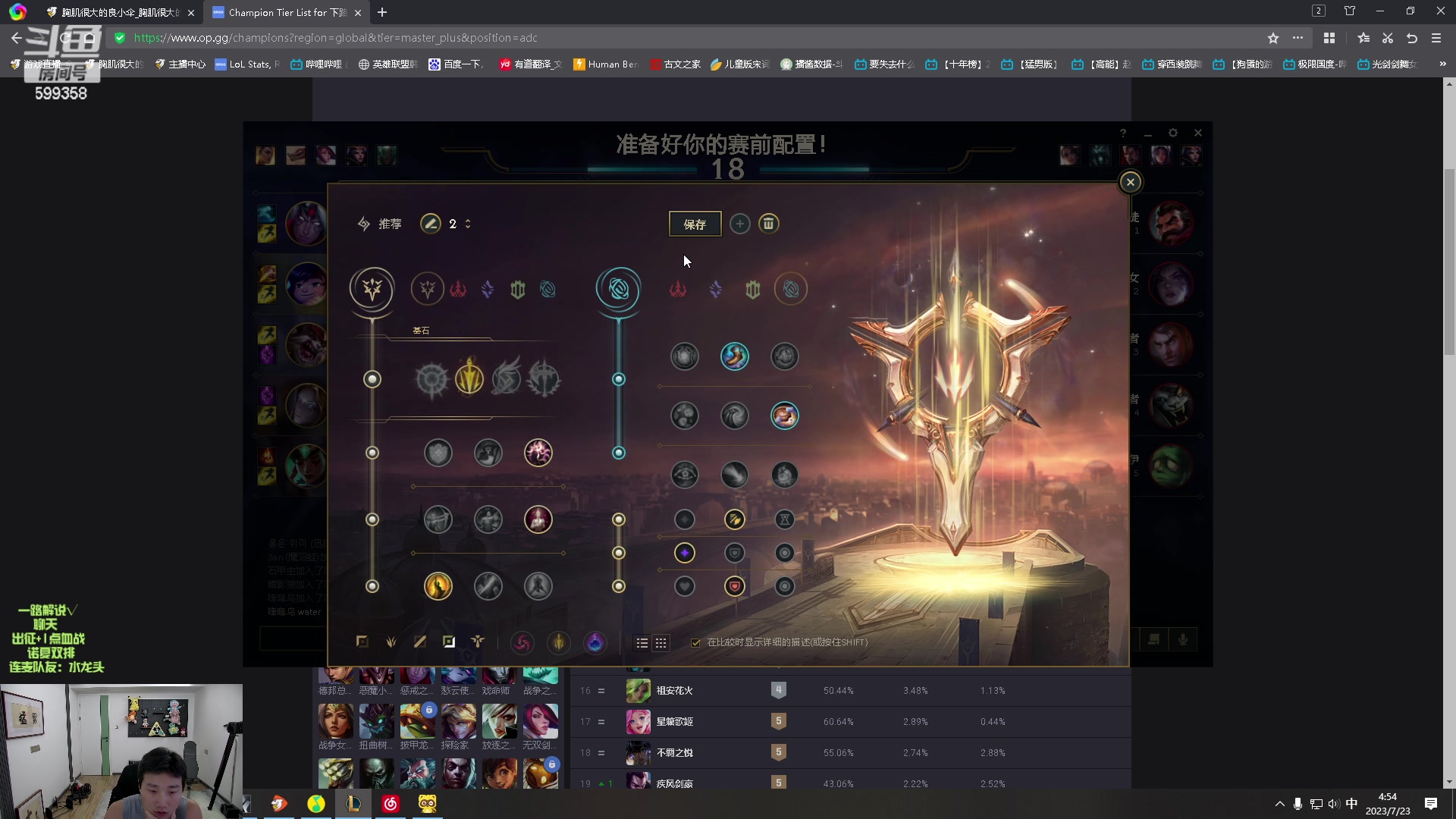This screenshot has height=819, width=1456.
Task: Select the Overheal rune
Action: (438, 453)
